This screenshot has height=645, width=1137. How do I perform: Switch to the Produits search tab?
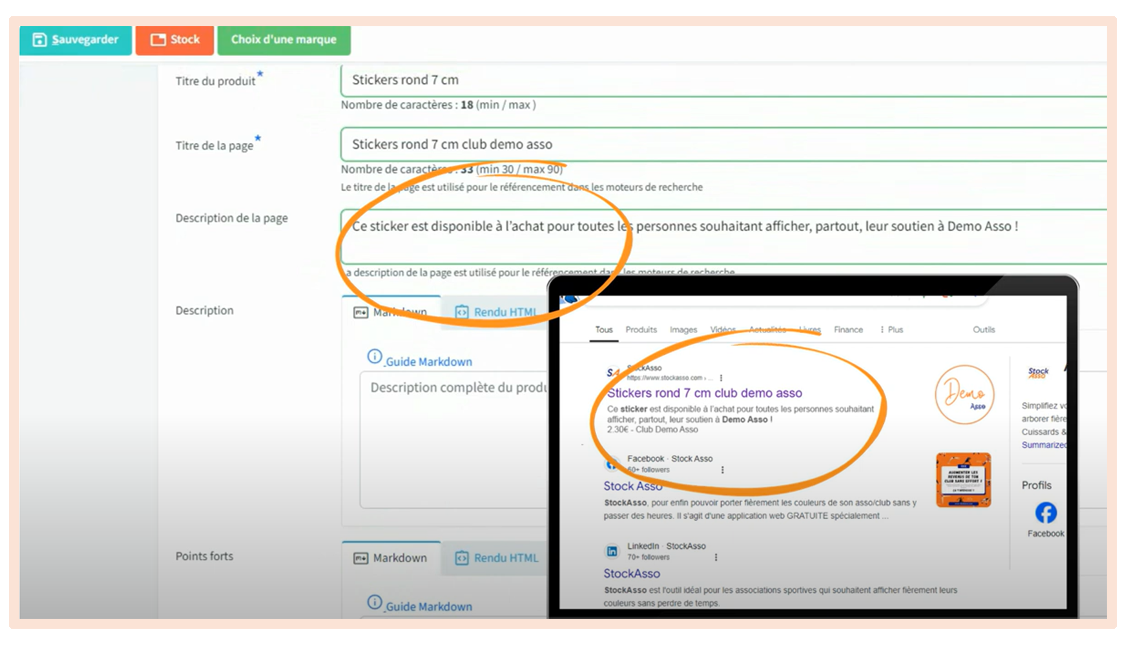point(641,330)
